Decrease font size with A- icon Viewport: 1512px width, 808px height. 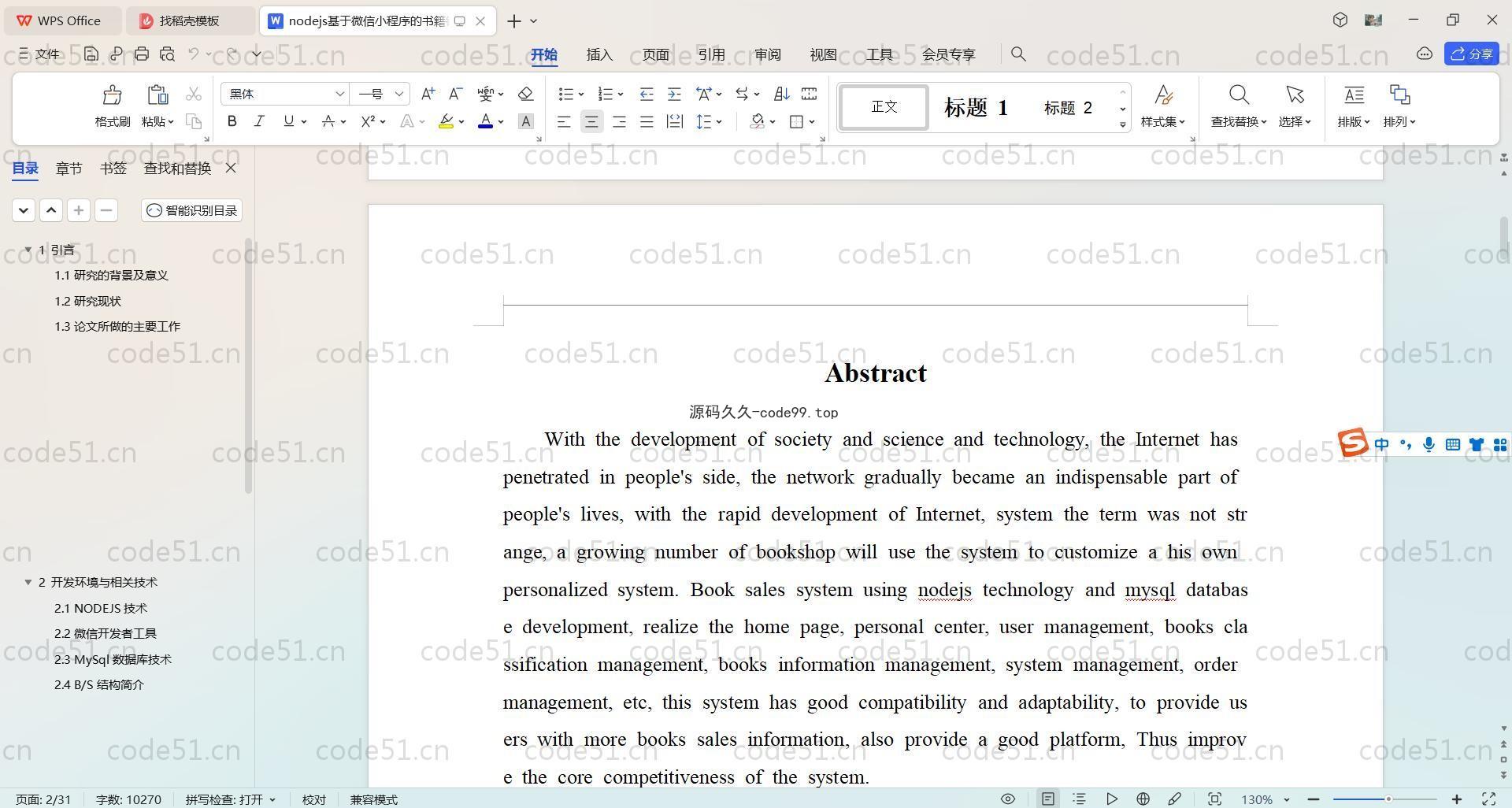(x=455, y=94)
